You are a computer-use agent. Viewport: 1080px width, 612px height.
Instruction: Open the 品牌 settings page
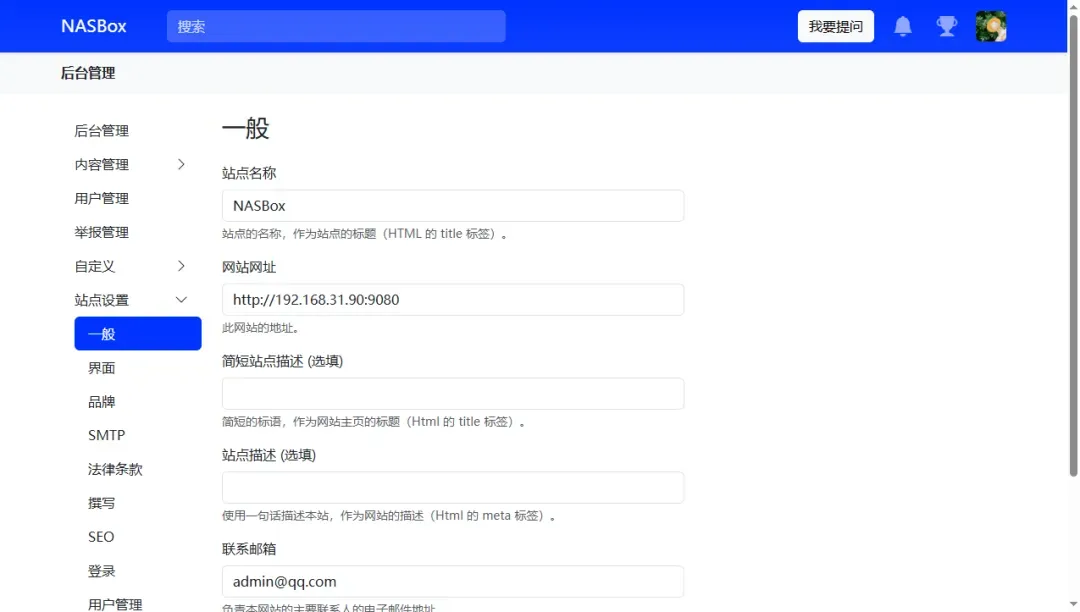pos(102,402)
